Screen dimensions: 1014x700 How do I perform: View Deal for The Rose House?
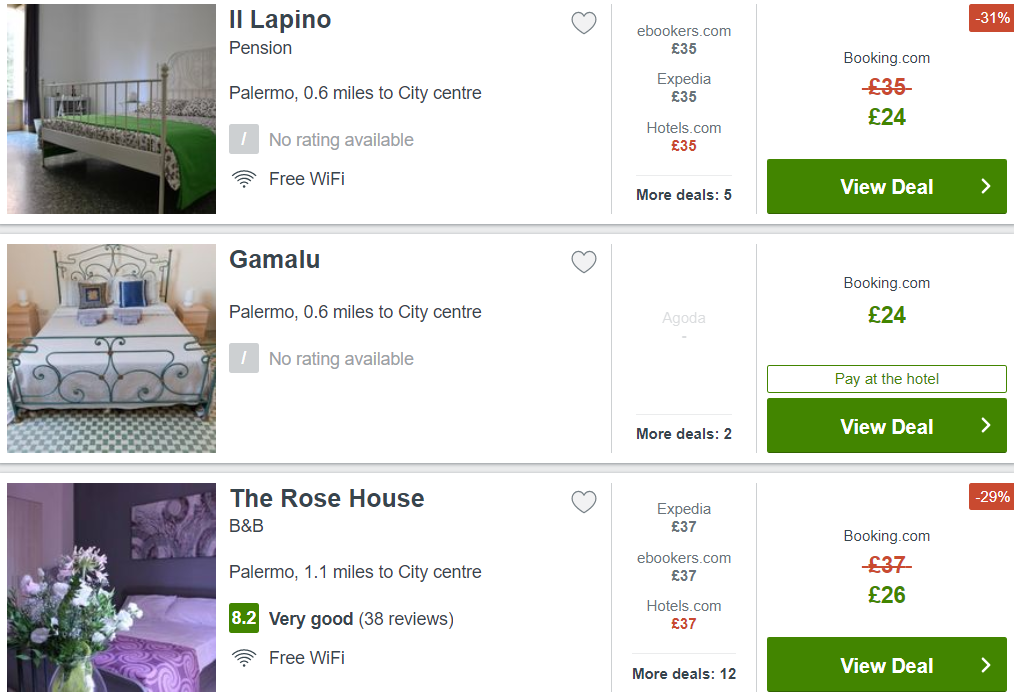886,666
